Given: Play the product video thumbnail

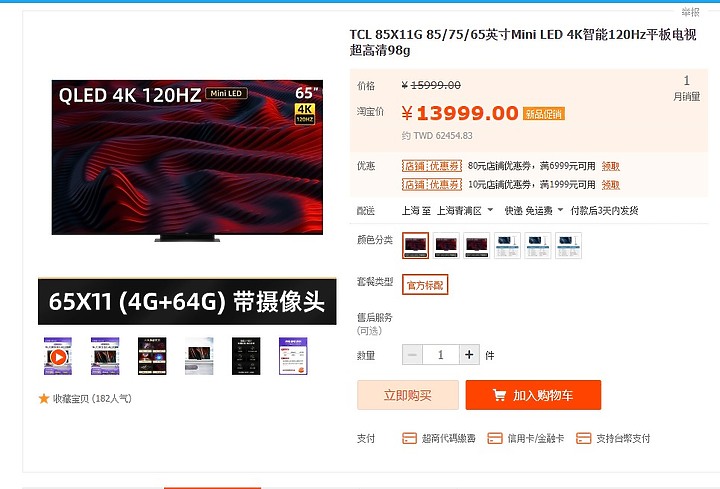Looking at the screenshot, I should coord(58,356).
